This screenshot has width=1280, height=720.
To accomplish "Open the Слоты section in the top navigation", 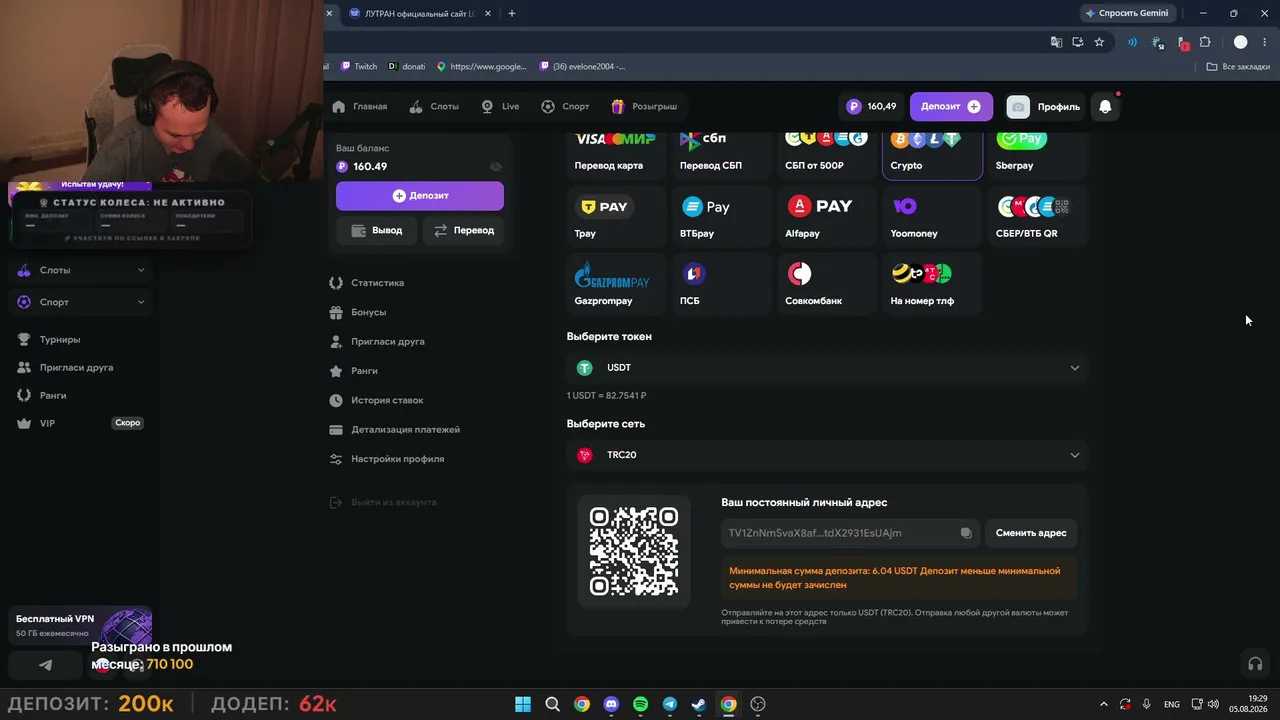I will coord(434,106).
